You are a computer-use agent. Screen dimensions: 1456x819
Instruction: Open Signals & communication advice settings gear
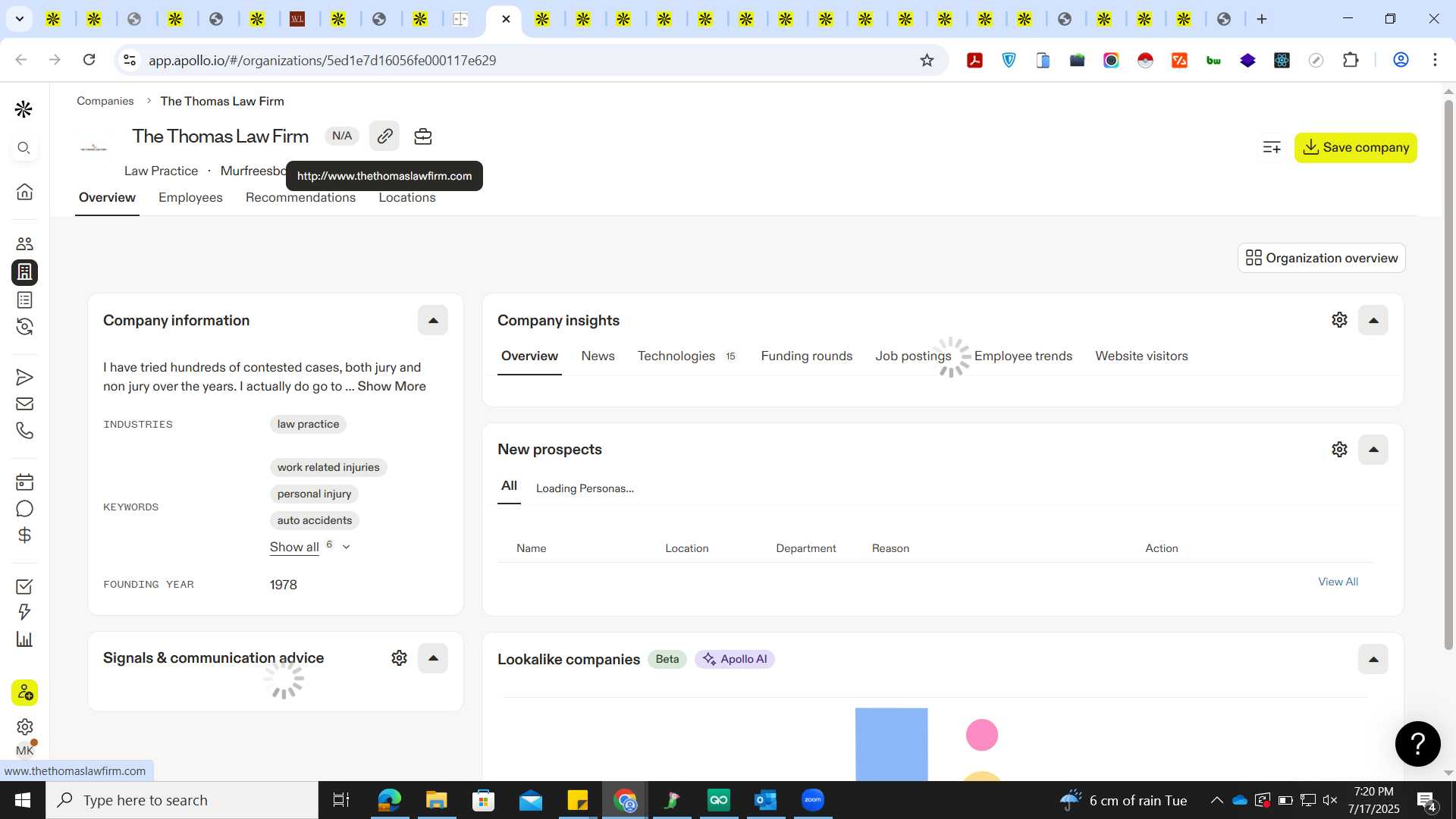coord(399,658)
